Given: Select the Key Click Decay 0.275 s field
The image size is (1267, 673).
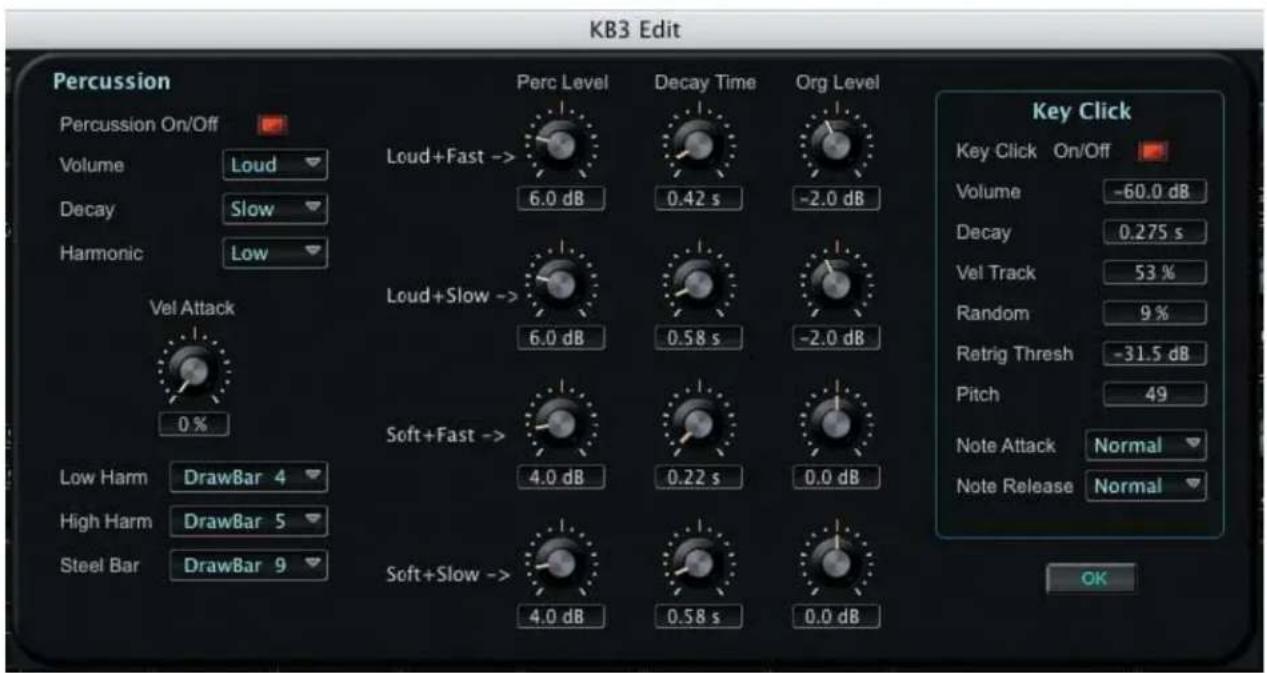Looking at the screenshot, I should coord(1155,233).
